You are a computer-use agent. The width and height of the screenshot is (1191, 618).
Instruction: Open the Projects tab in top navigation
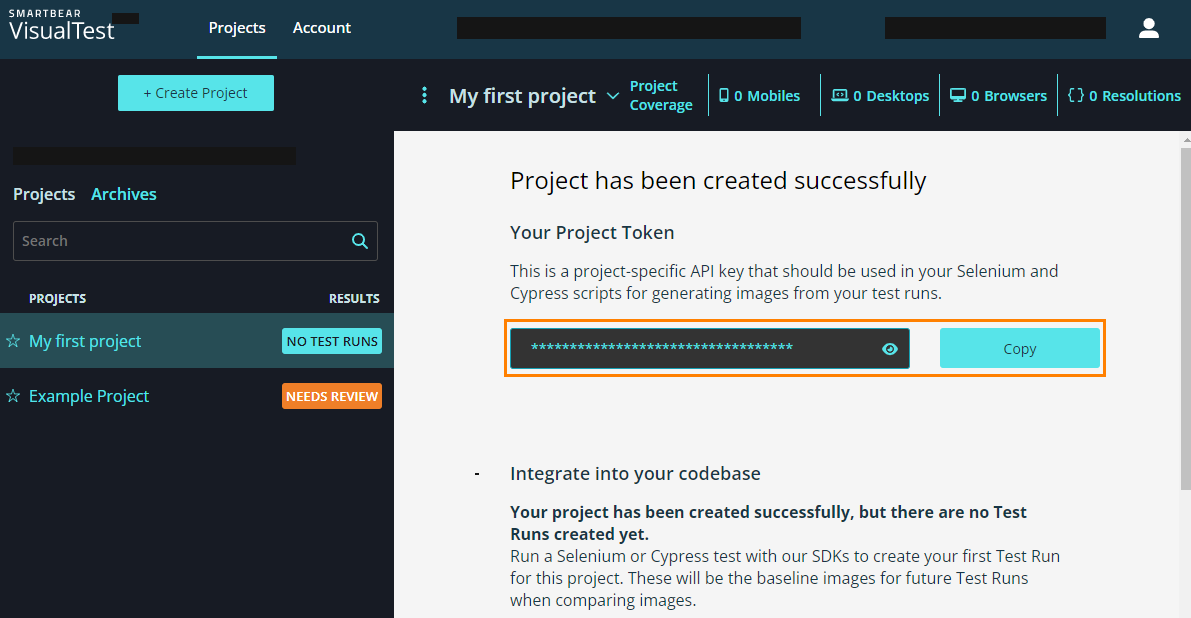coord(237,28)
